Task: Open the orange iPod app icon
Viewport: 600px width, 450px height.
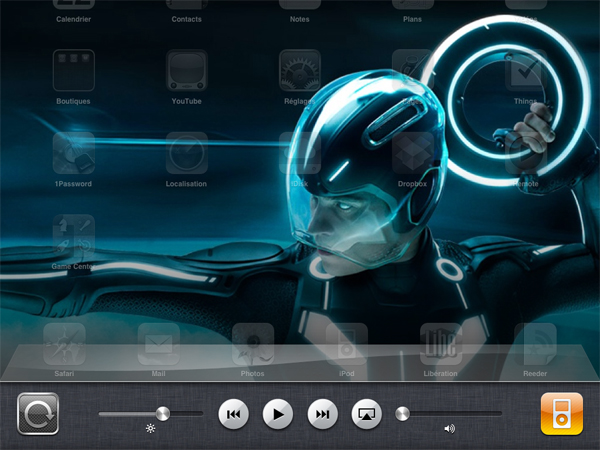Action: [x=562, y=414]
